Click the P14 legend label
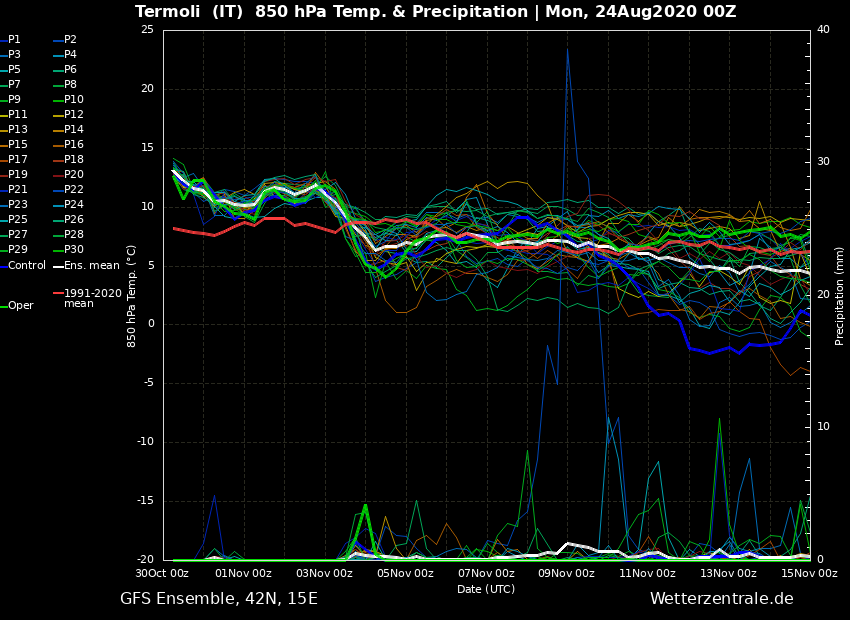Viewport: 850px width, 620px height. coord(73,130)
